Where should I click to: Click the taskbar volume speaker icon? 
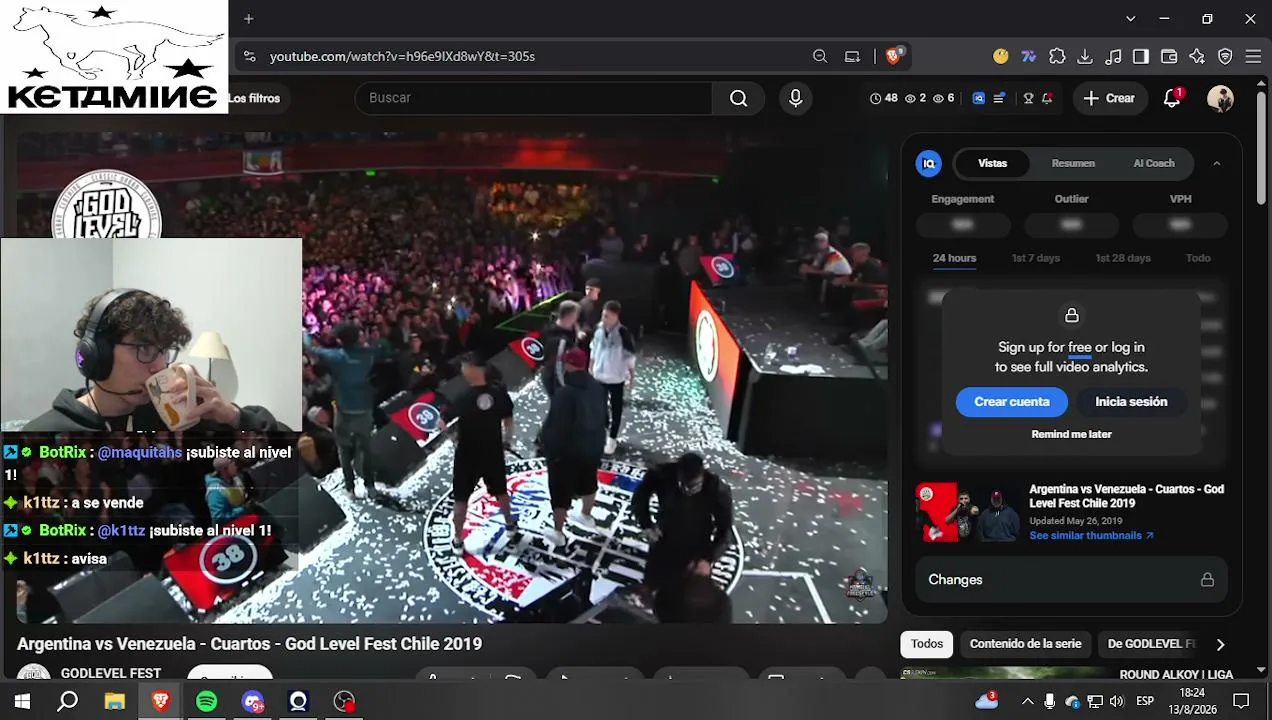(1118, 701)
